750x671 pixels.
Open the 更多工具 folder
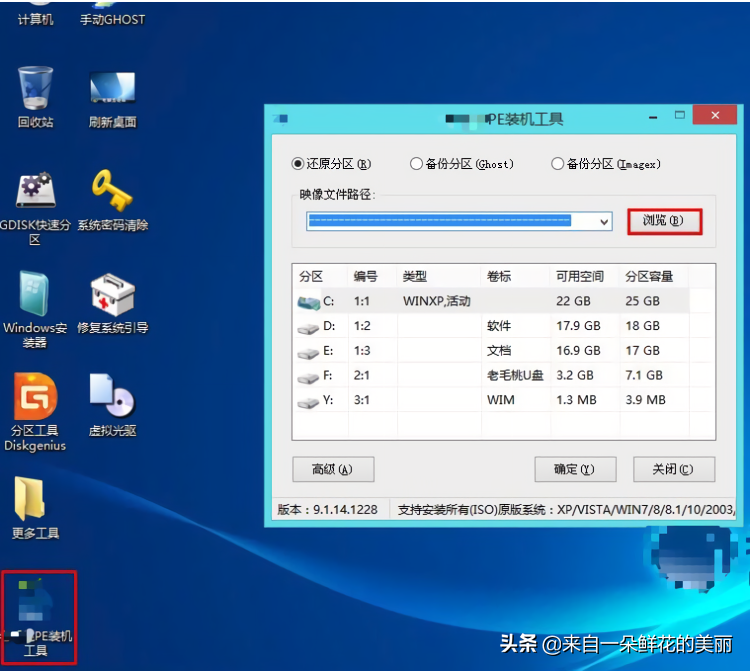[35, 508]
